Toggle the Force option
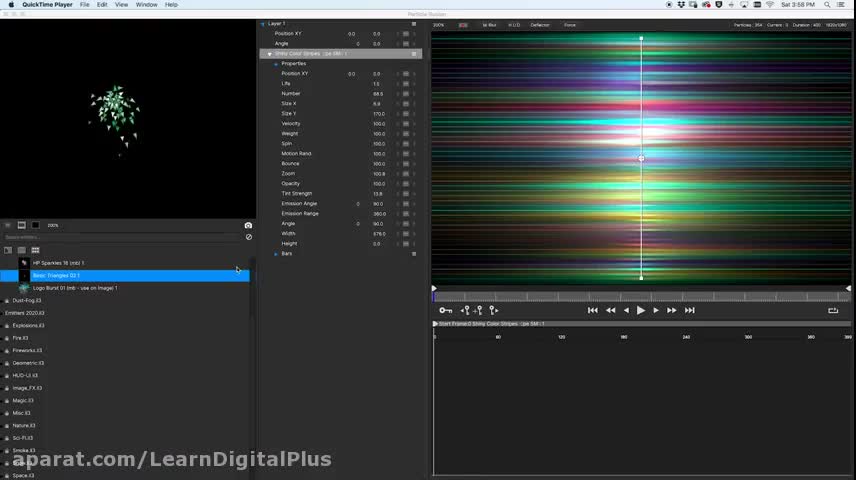This screenshot has width=856, height=480. click(x=570, y=24)
